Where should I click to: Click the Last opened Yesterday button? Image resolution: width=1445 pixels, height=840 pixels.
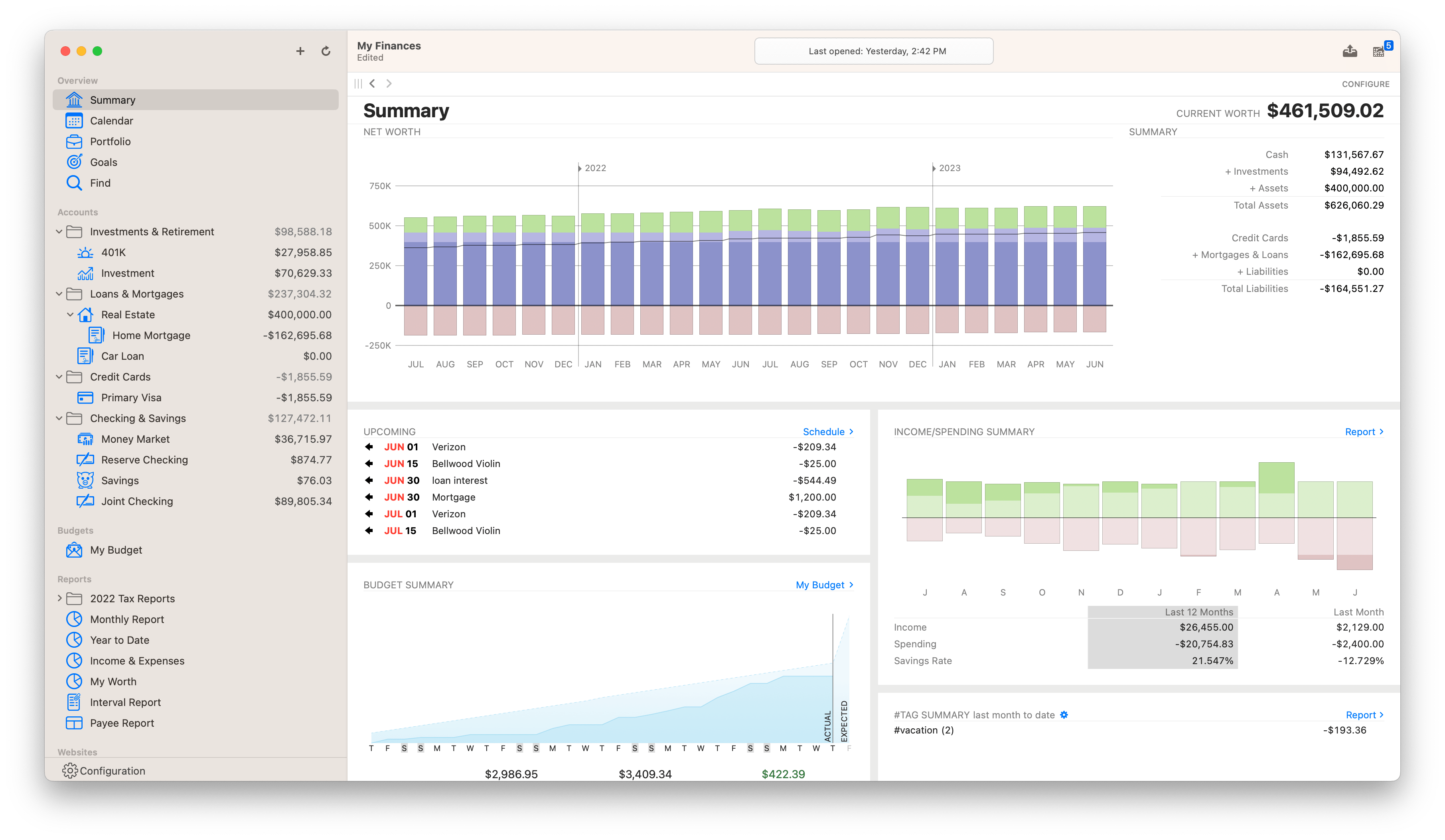[x=874, y=51]
